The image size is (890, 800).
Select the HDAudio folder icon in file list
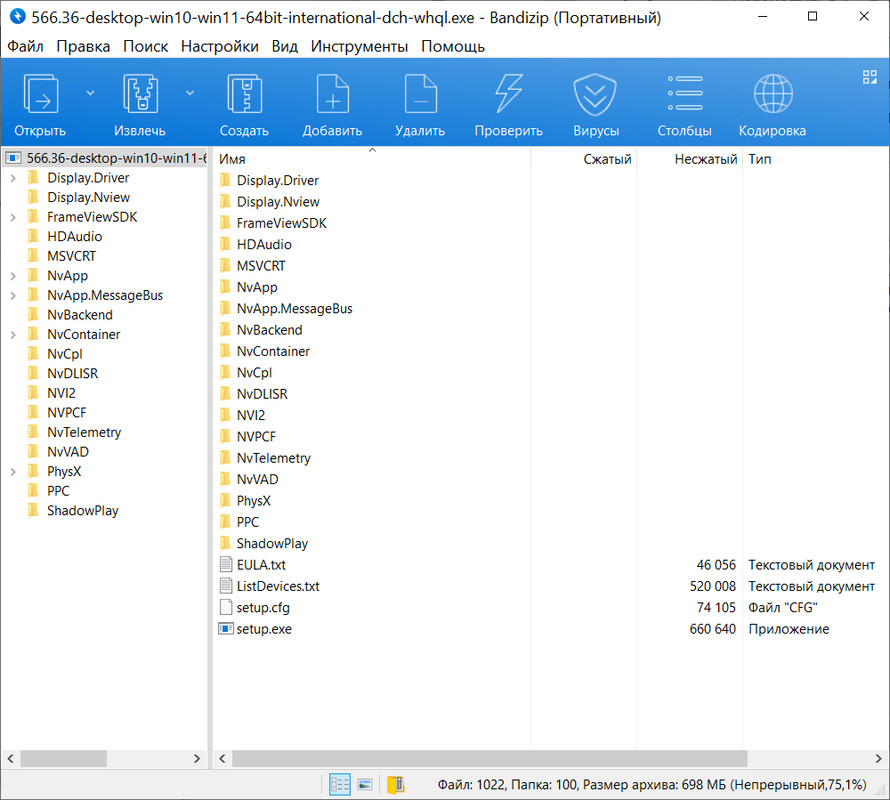(x=225, y=244)
